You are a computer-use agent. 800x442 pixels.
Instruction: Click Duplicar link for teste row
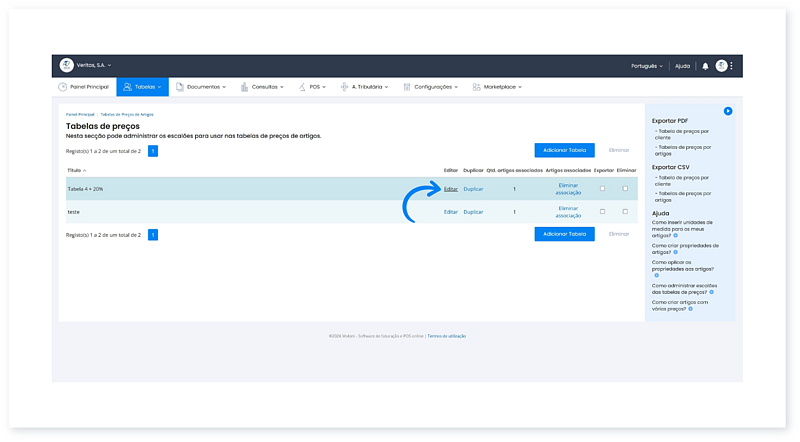tap(473, 212)
